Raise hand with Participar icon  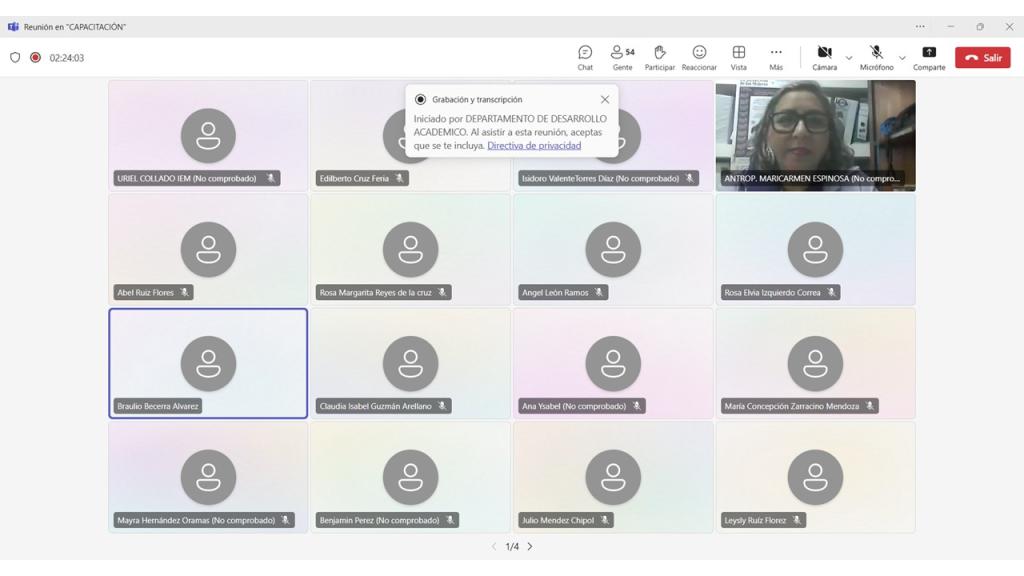(x=659, y=57)
